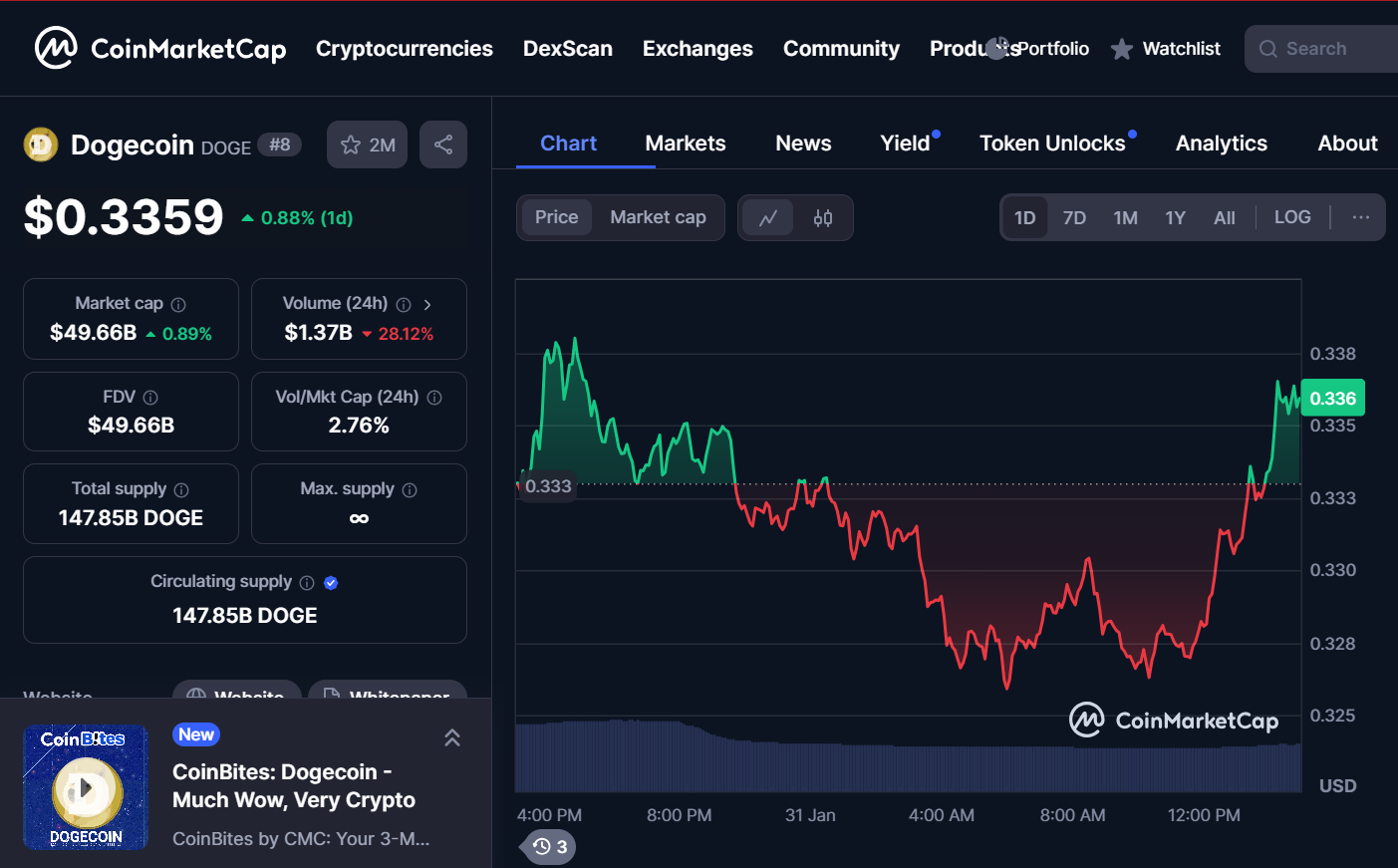1398x868 pixels.
Task: Click the Portfolio pie chart icon
Action: click(997, 48)
